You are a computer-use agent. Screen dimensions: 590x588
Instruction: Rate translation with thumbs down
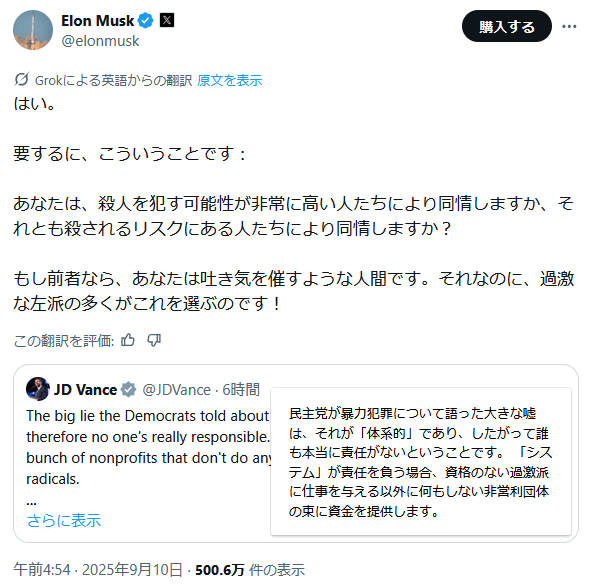tap(154, 340)
